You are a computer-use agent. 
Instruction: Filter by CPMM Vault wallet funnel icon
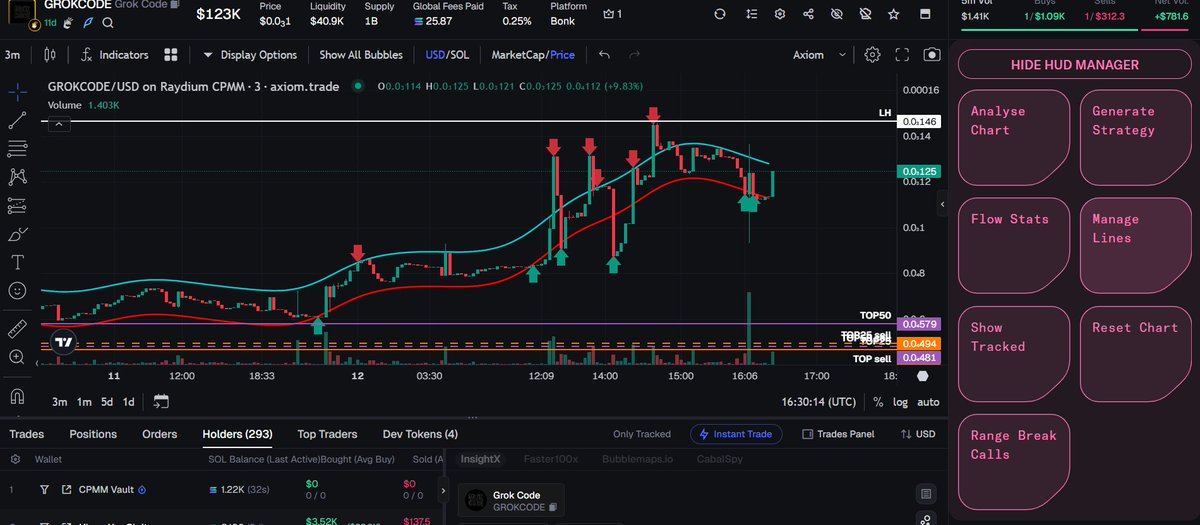click(44, 490)
